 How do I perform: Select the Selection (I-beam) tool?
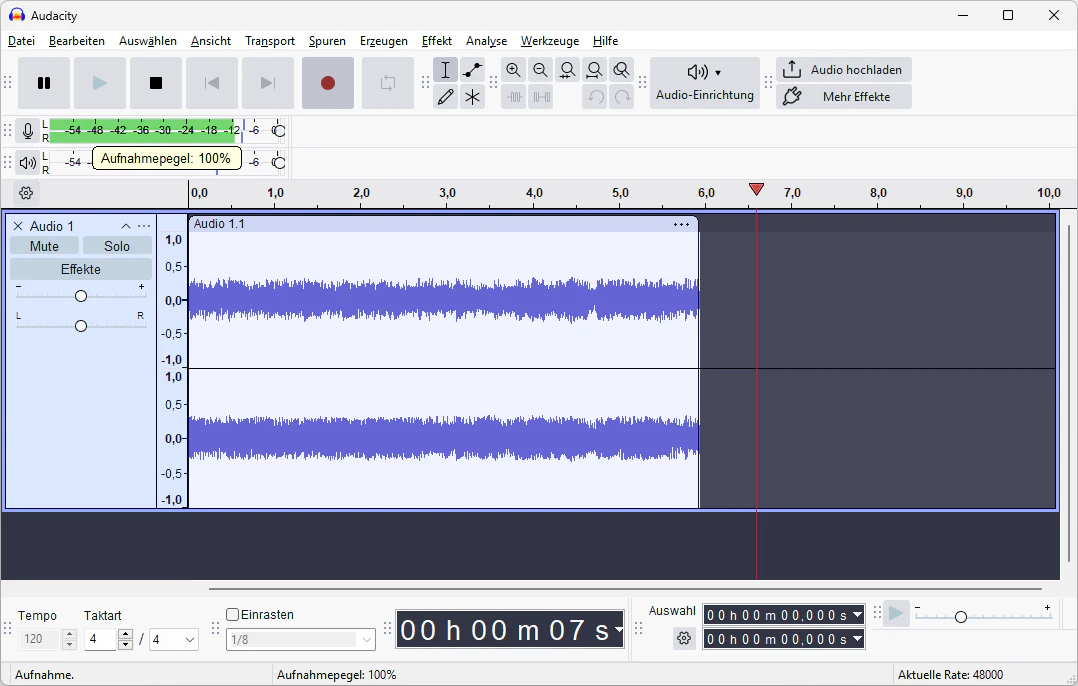coord(446,70)
